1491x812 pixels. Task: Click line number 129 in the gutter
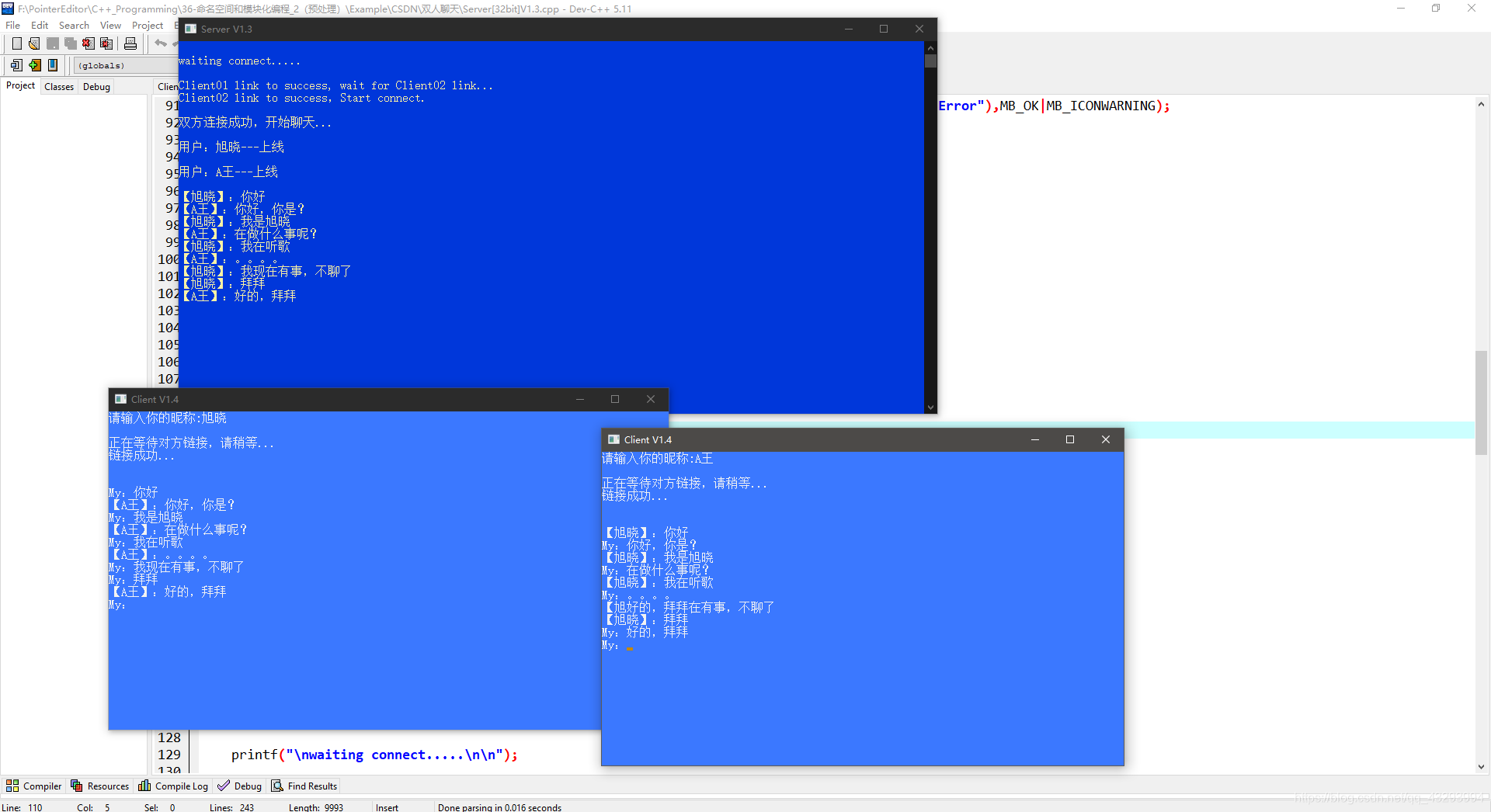[169, 755]
